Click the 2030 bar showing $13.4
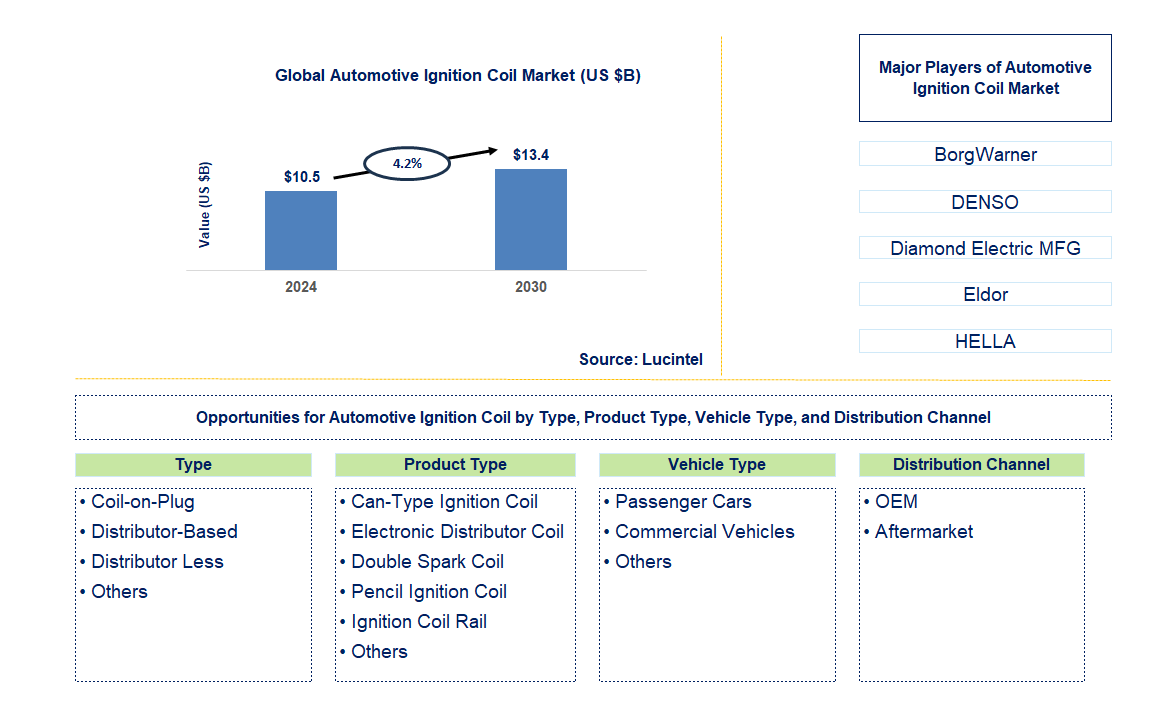The height and width of the screenshot is (722, 1176). [x=530, y=220]
